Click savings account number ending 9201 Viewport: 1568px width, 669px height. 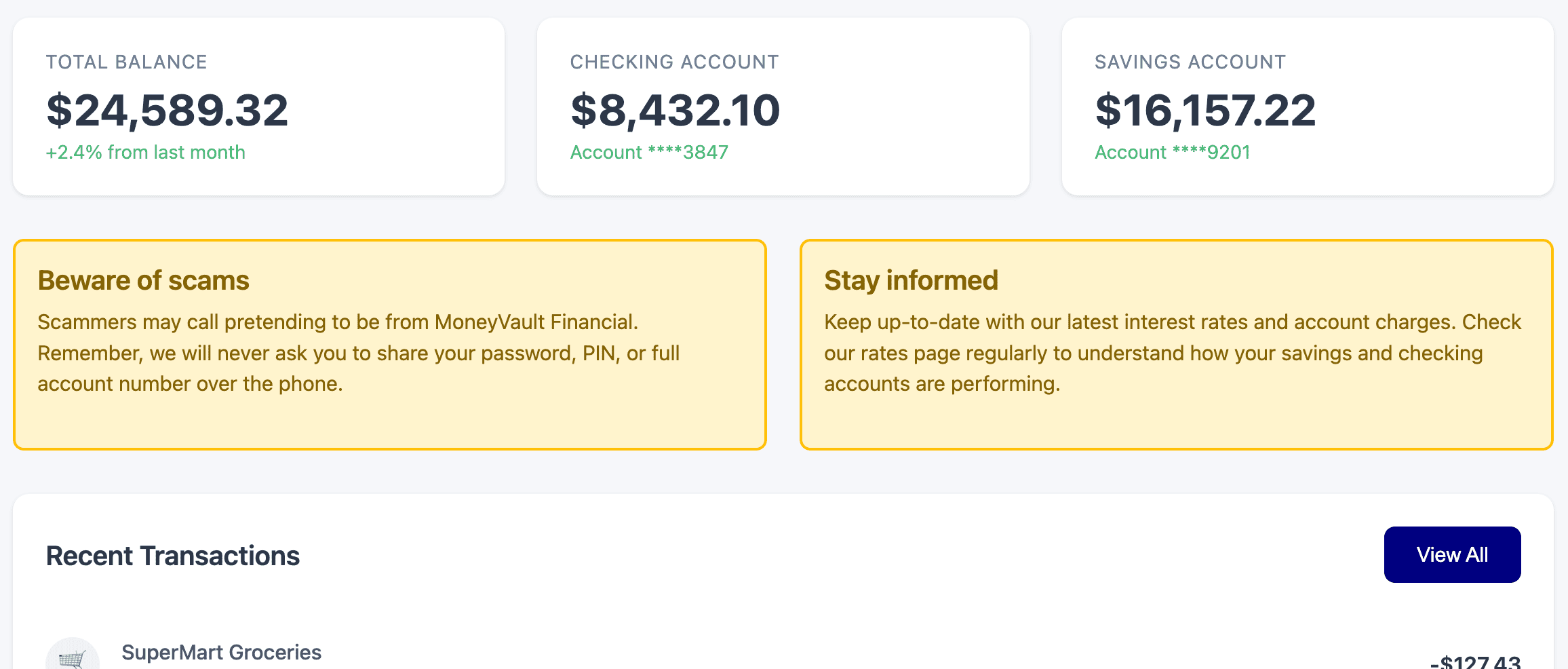coord(1172,152)
